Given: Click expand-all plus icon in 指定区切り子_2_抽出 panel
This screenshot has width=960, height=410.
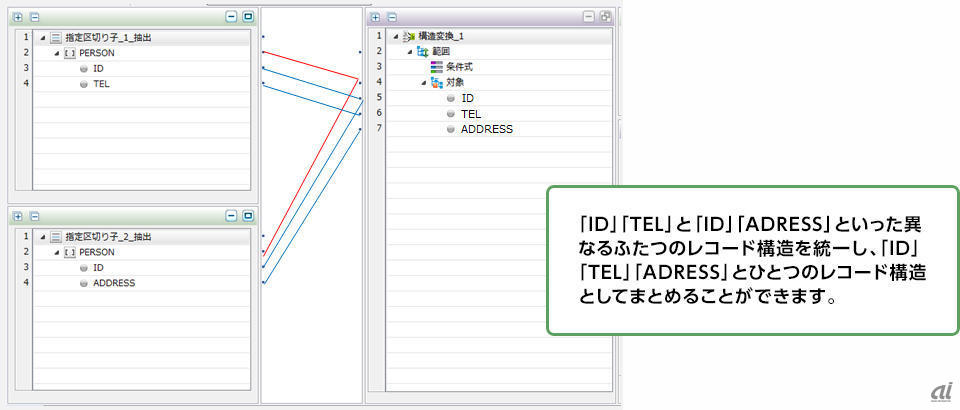Looking at the screenshot, I should pos(18,216).
